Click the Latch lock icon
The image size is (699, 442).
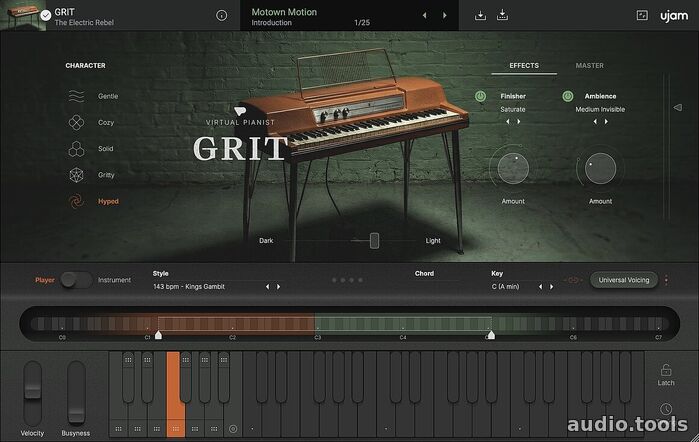tap(666, 371)
